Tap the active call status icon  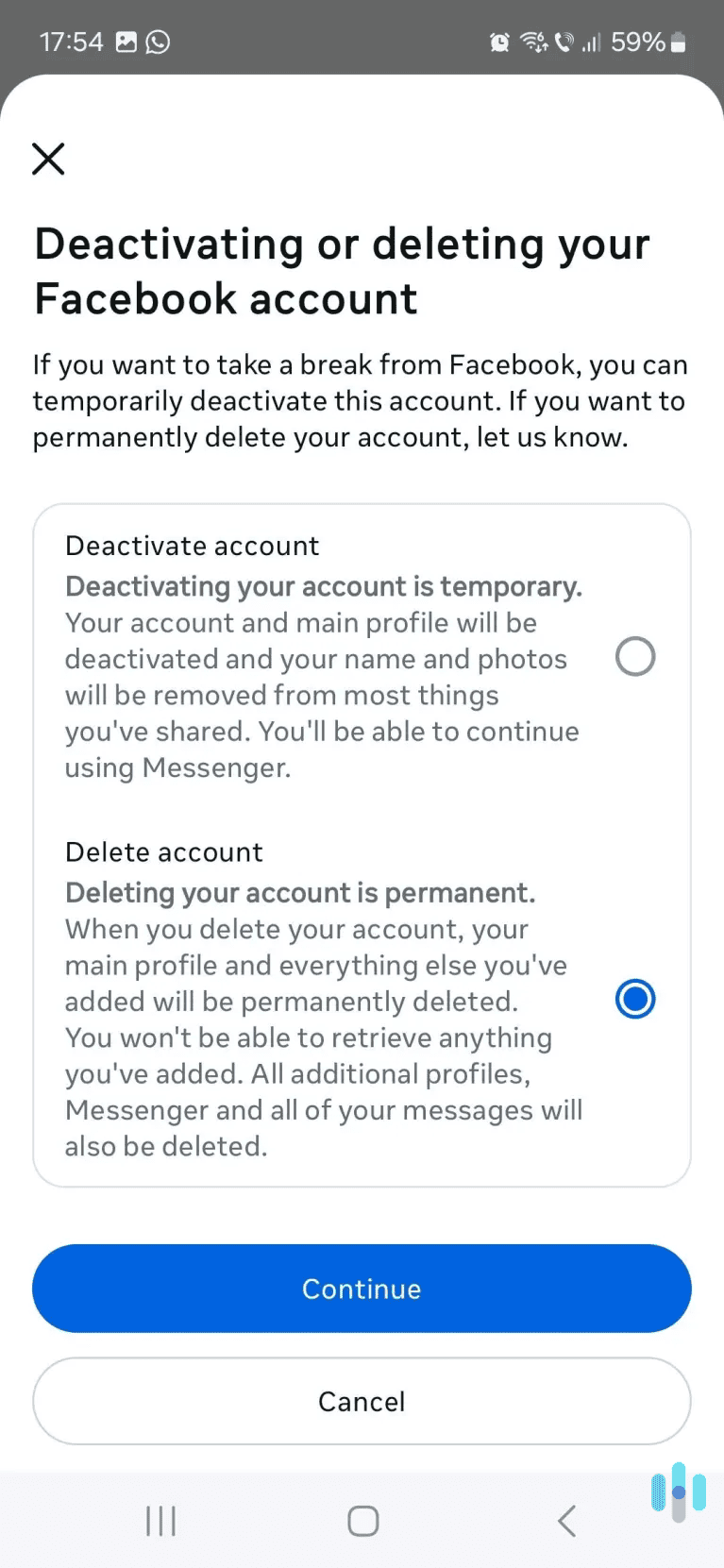[565, 42]
